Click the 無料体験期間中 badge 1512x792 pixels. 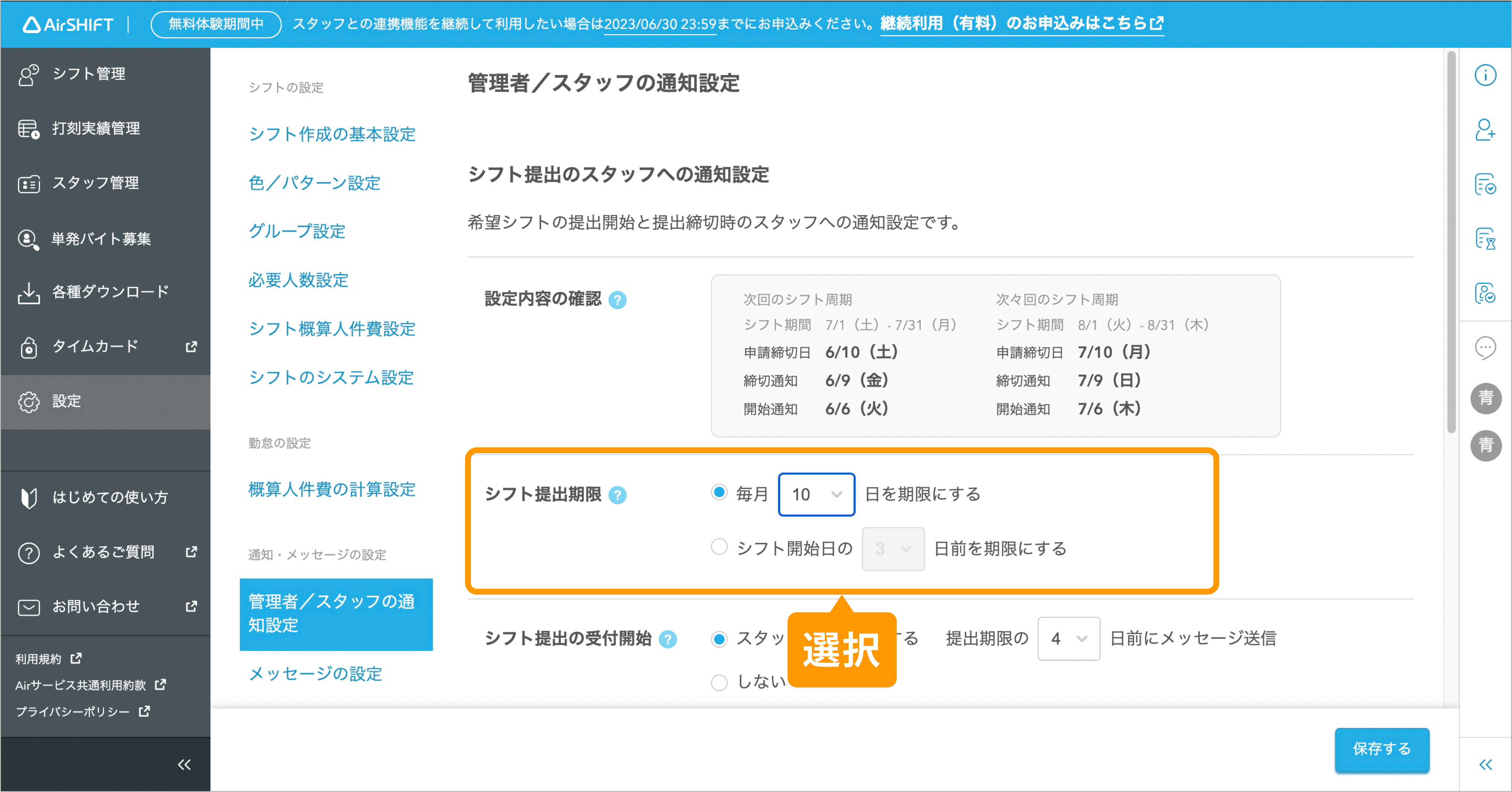(216, 24)
